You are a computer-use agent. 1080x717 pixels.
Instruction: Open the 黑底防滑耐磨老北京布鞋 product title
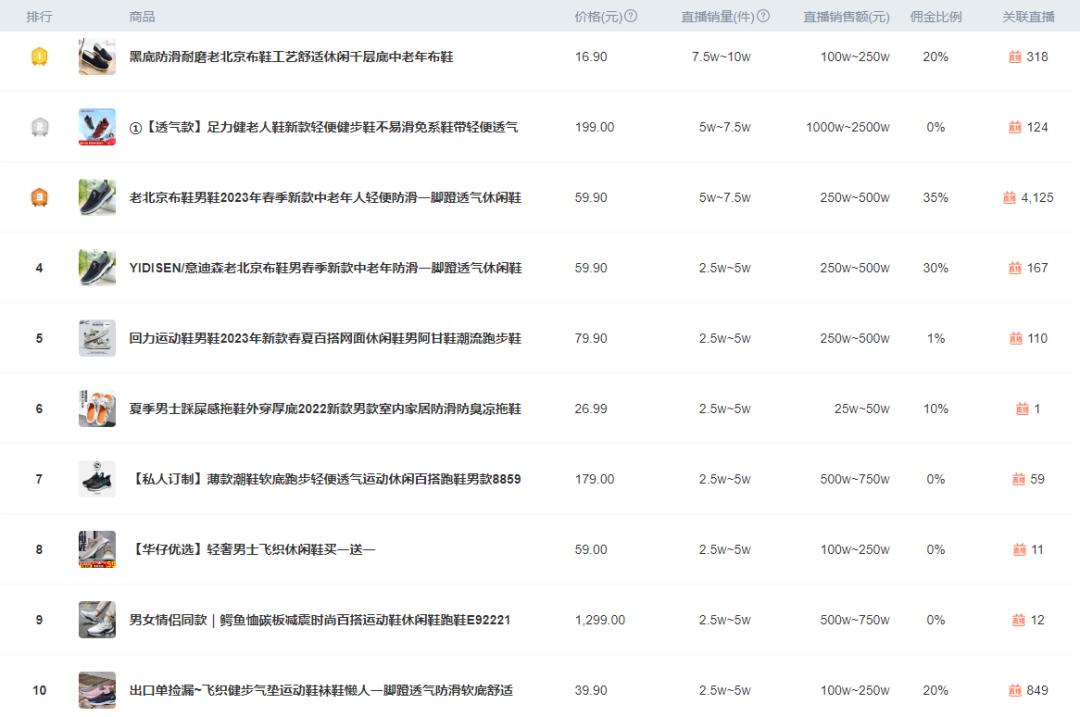(290, 57)
